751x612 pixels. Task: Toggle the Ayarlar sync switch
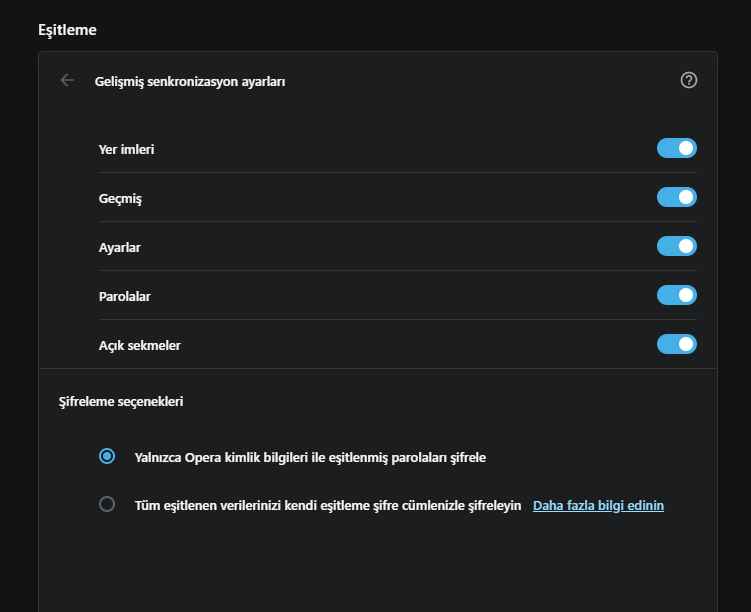(676, 246)
